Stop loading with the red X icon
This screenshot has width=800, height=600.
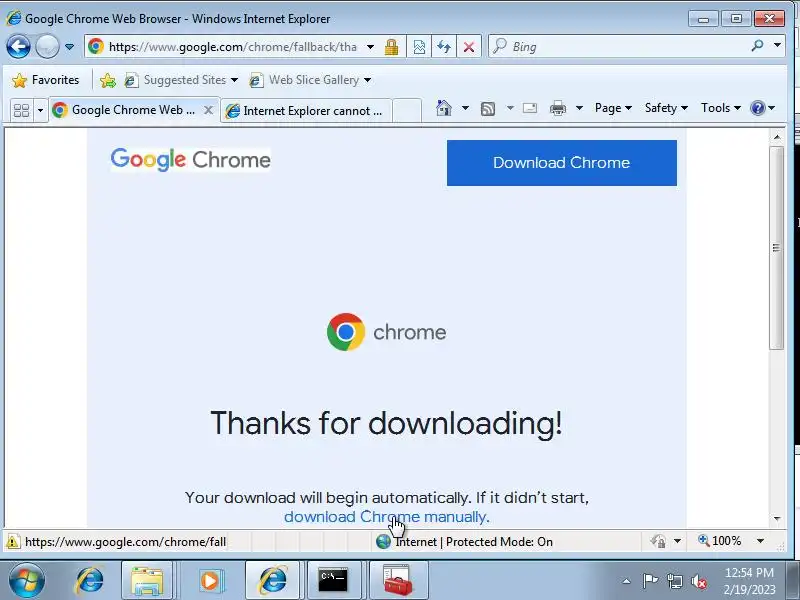tap(469, 47)
